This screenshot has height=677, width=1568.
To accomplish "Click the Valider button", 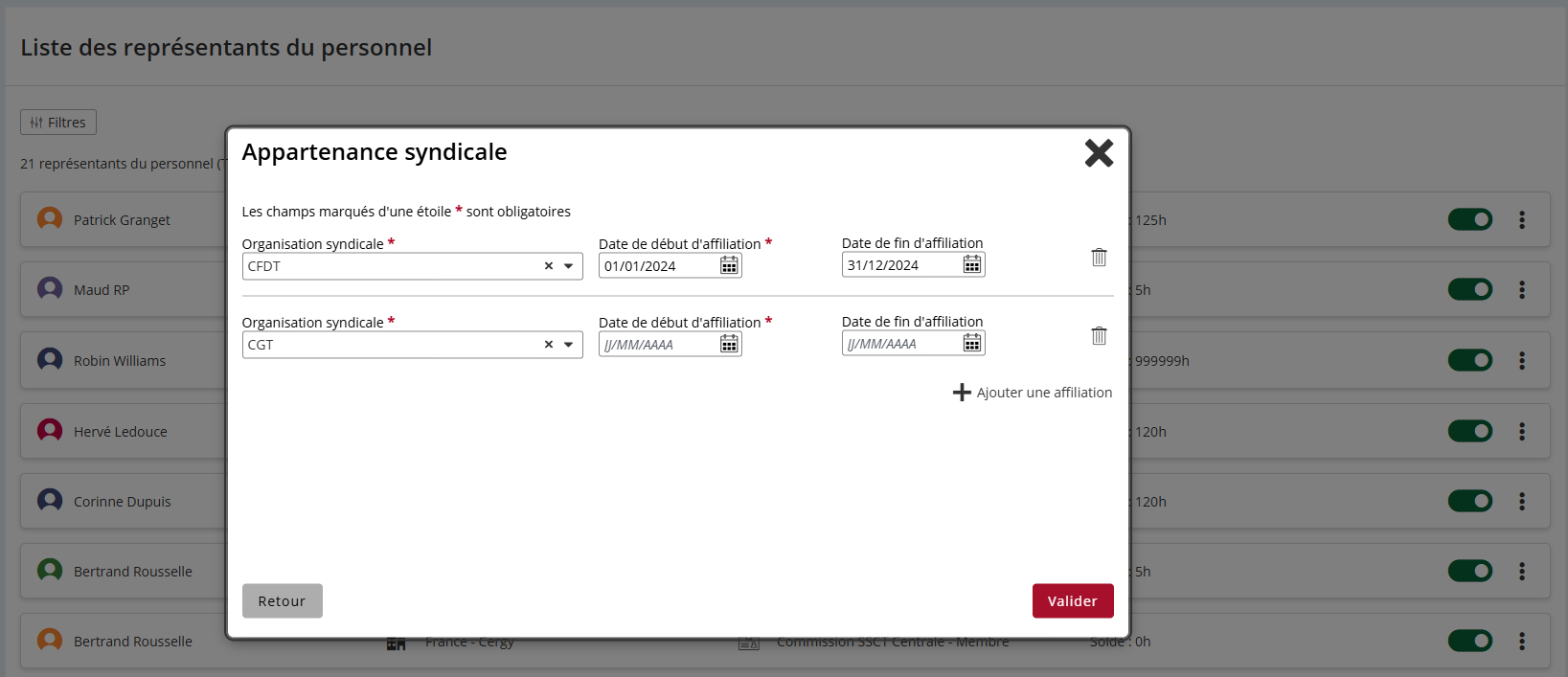I will [x=1072, y=600].
